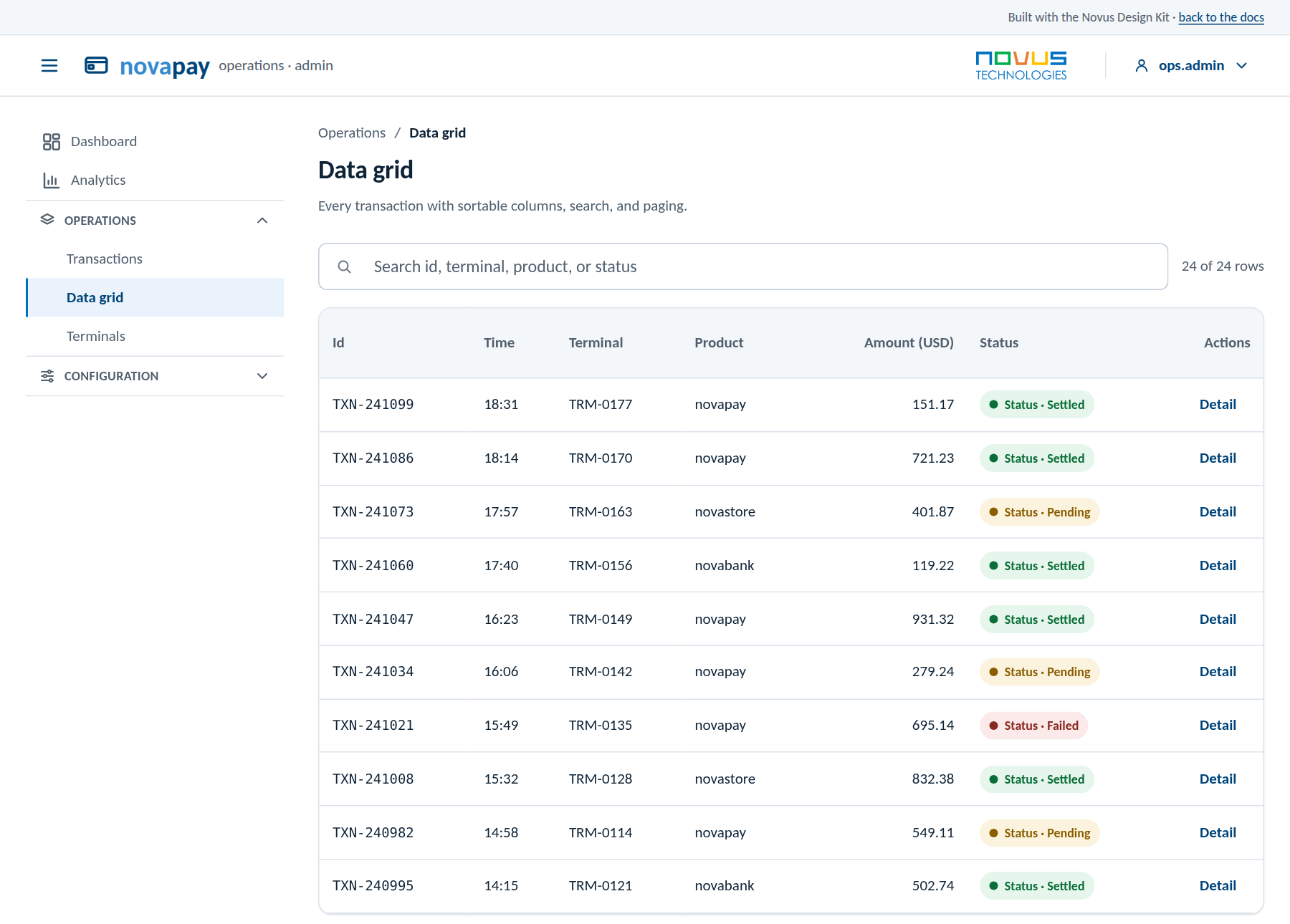The height and width of the screenshot is (924, 1290).
Task: Click the search magnifier icon
Action: (345, 266)
